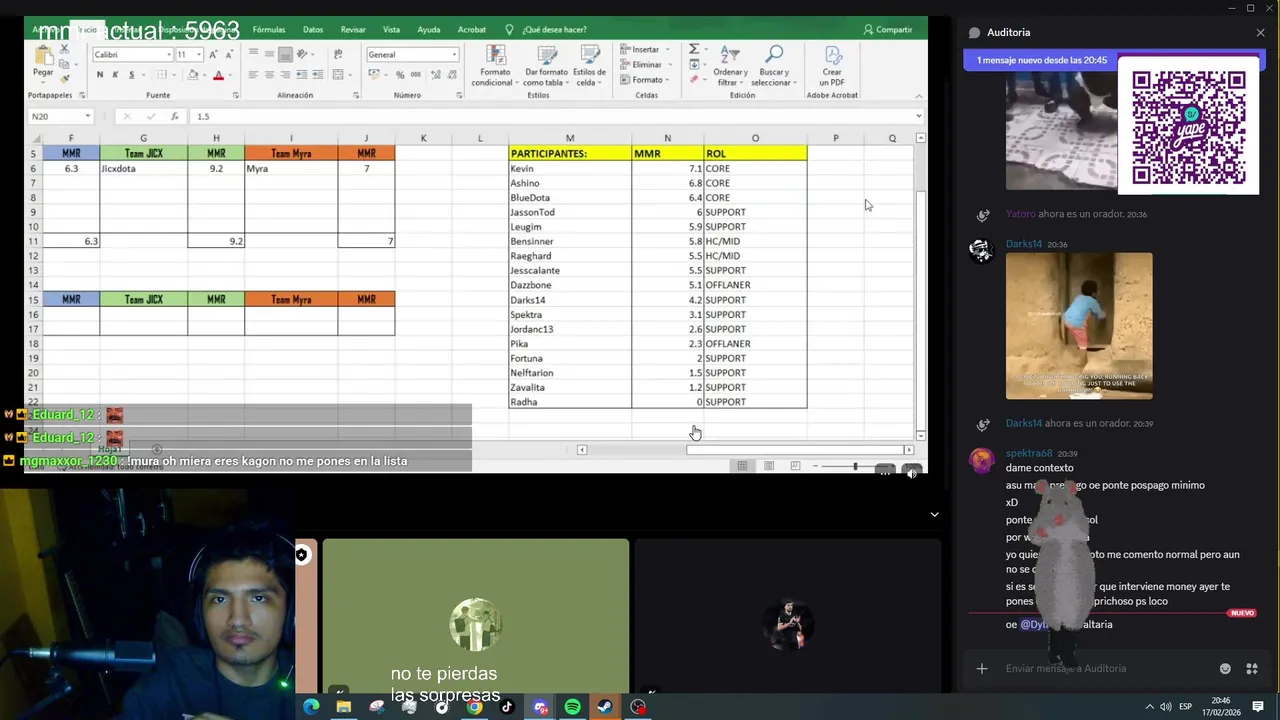
Task: Click Crear un PDF Acrobat icon
Action: [832, 55]
